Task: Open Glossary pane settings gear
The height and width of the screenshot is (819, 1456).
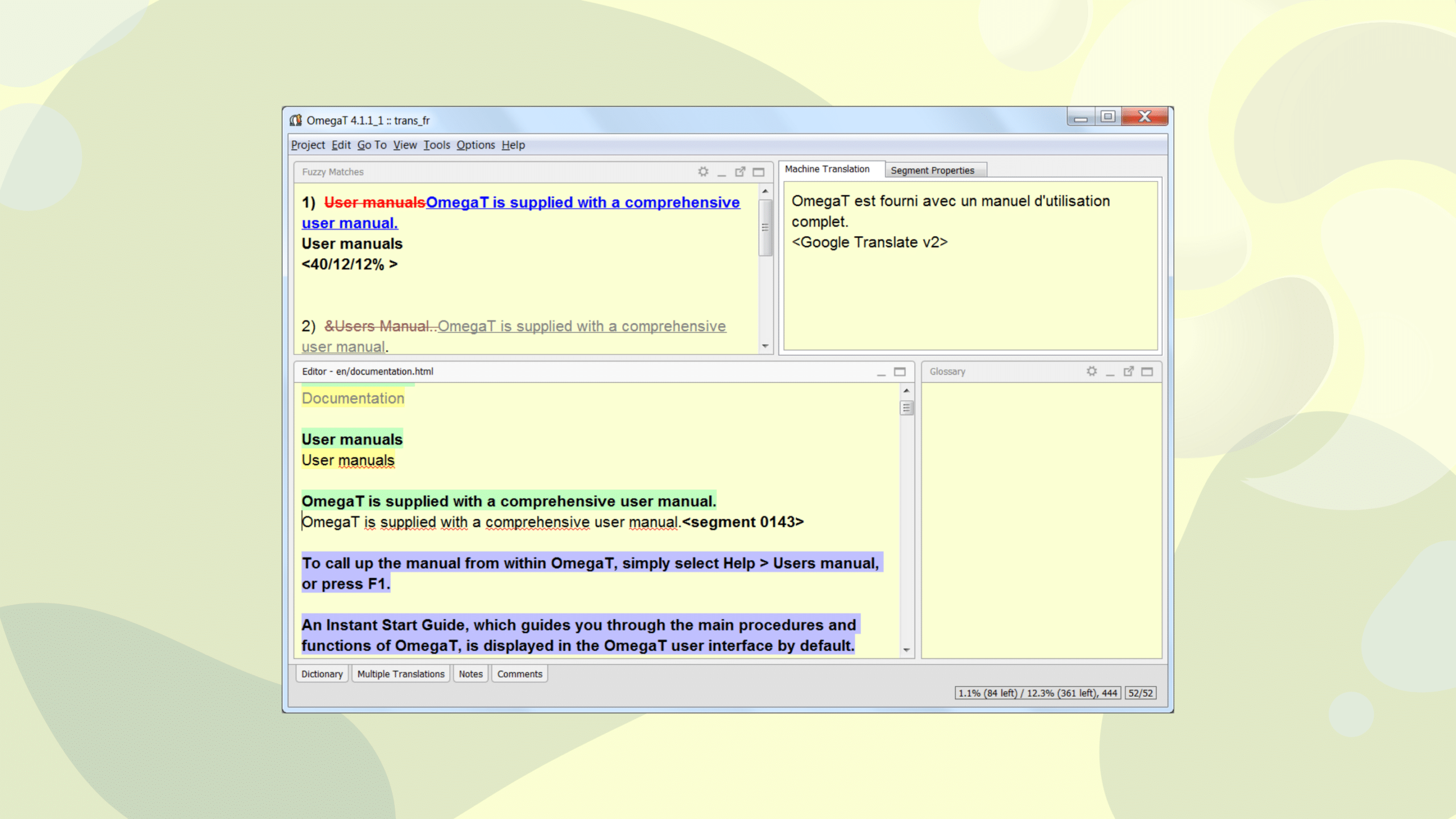Action: click(x=1091, y=371)
